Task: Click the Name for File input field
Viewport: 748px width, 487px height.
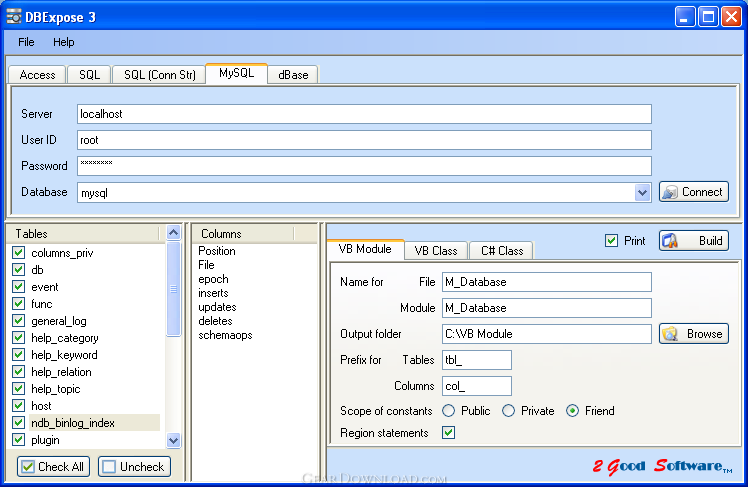Action: [547, 282]
